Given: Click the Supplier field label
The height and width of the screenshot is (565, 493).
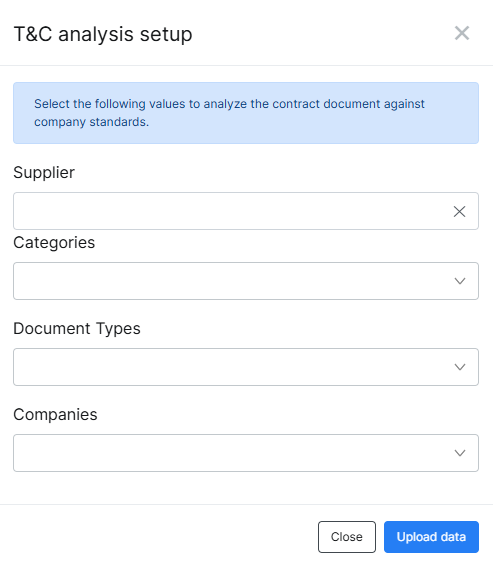Looking at the screenshot, I should point(44,173).
